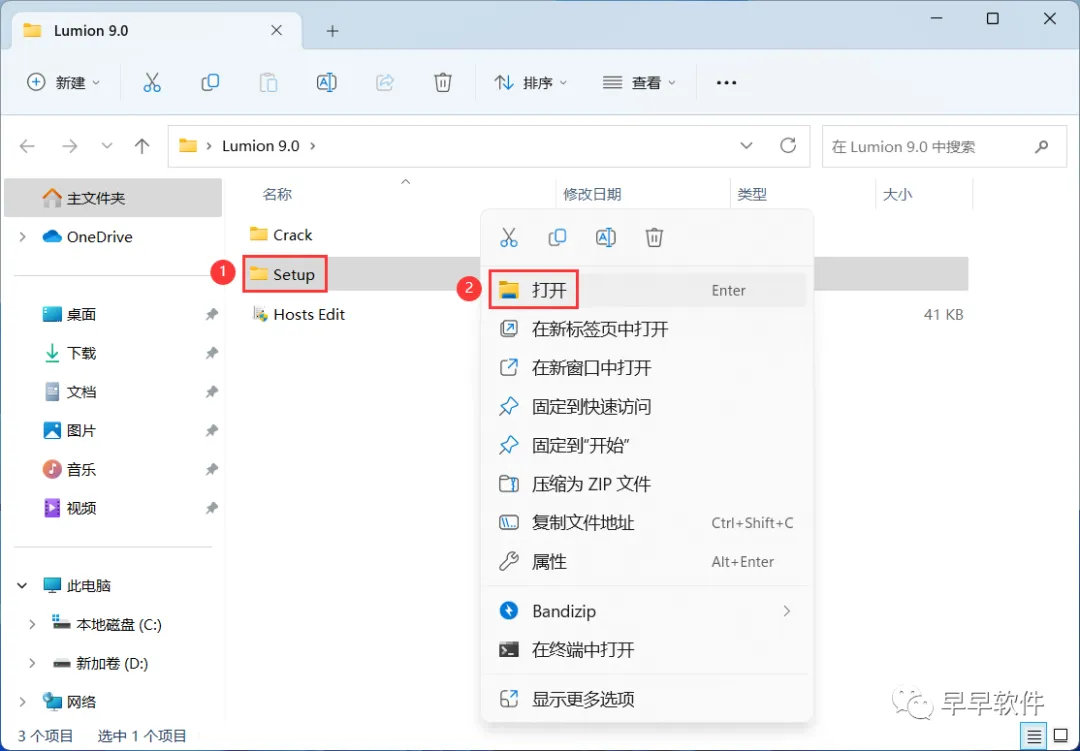Image resolution: width=1080 pixels, height=751 pixels.
Task: Click the Rename icon in the toolbar
Action: 326,83
